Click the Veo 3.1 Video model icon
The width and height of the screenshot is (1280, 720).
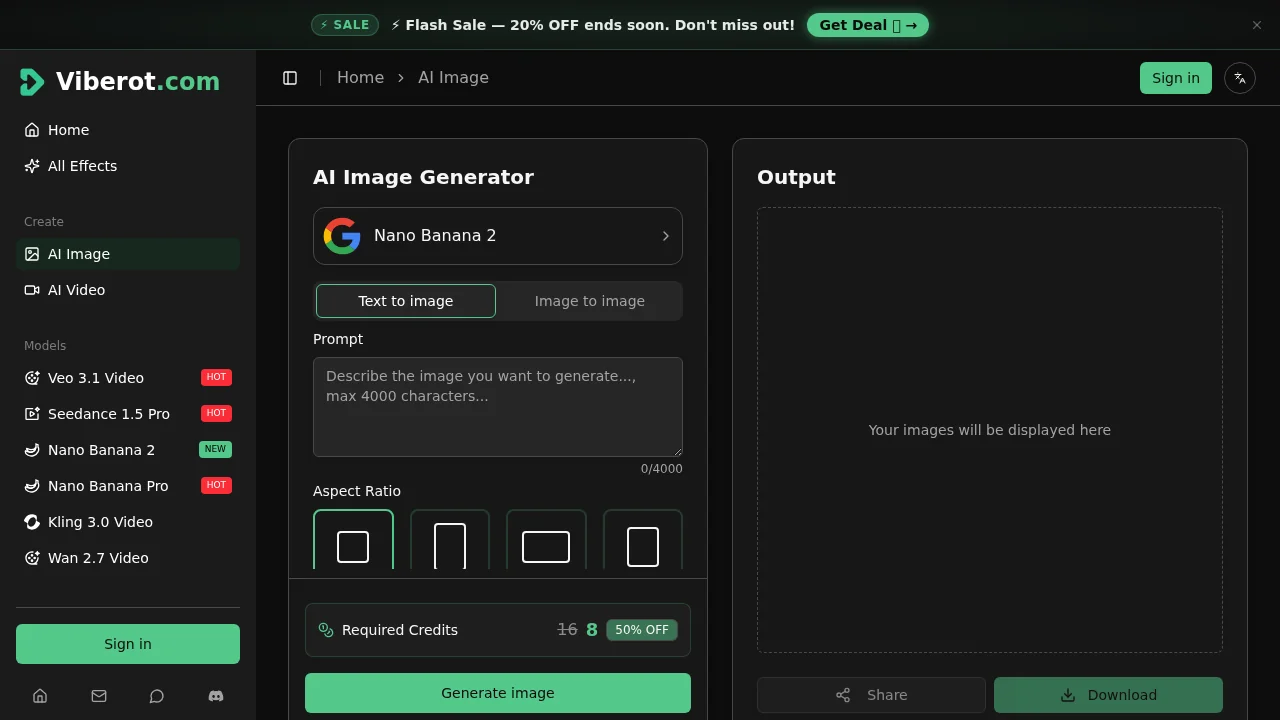pos(30,378)
